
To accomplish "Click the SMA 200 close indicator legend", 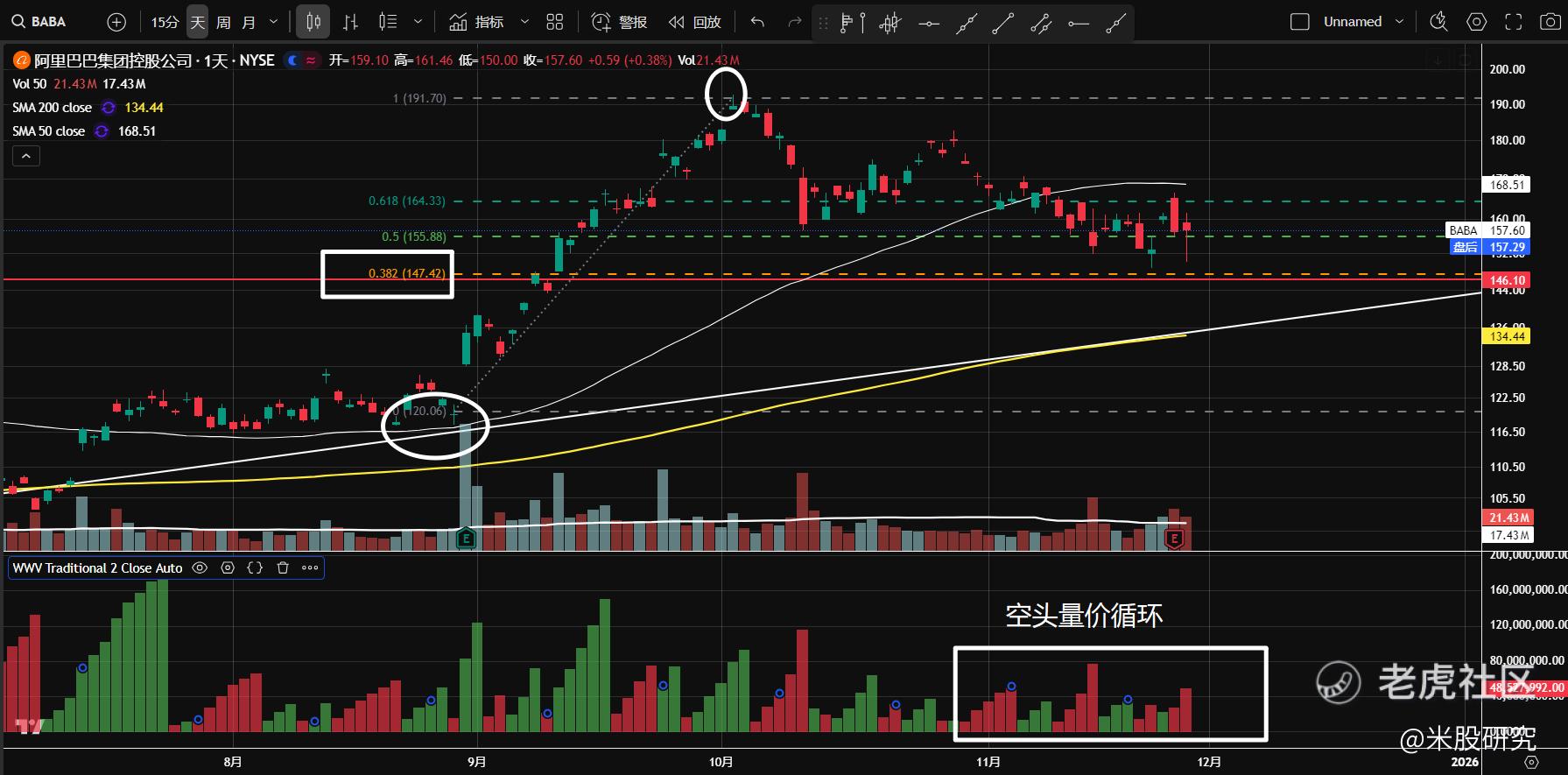I will (52, 108).
